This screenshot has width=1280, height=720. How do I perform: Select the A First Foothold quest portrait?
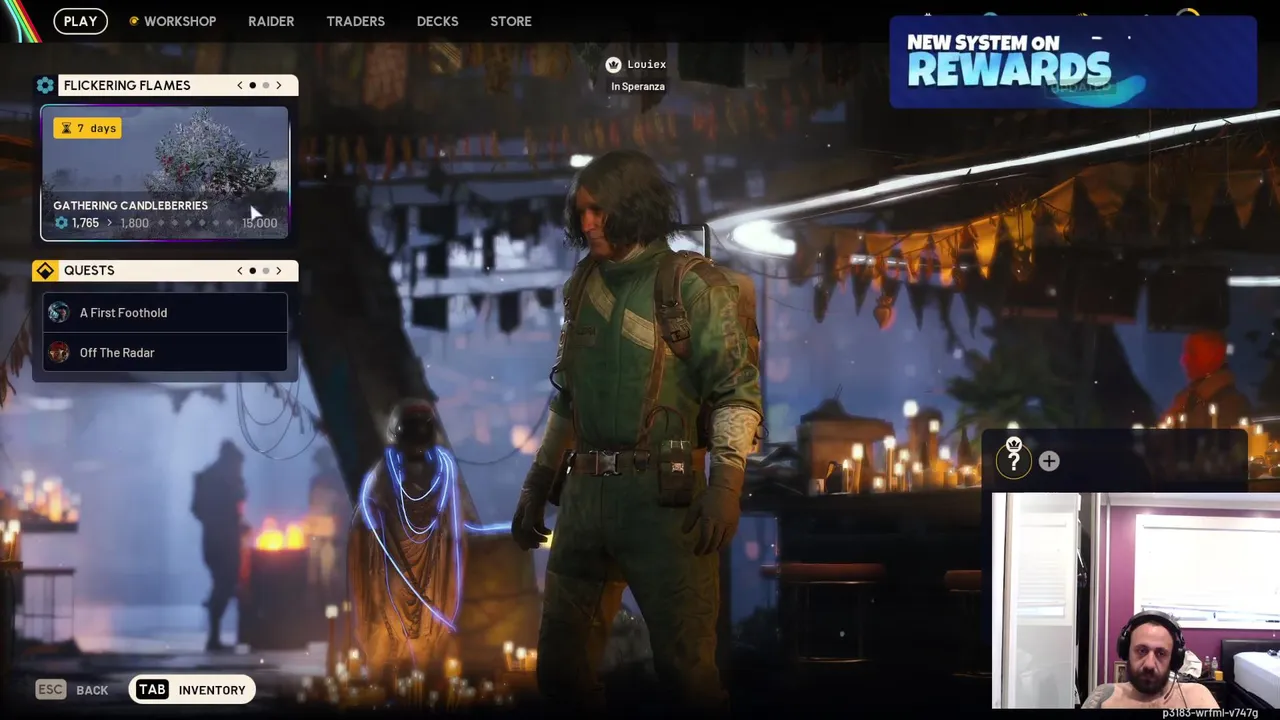(x=59, y=313)
